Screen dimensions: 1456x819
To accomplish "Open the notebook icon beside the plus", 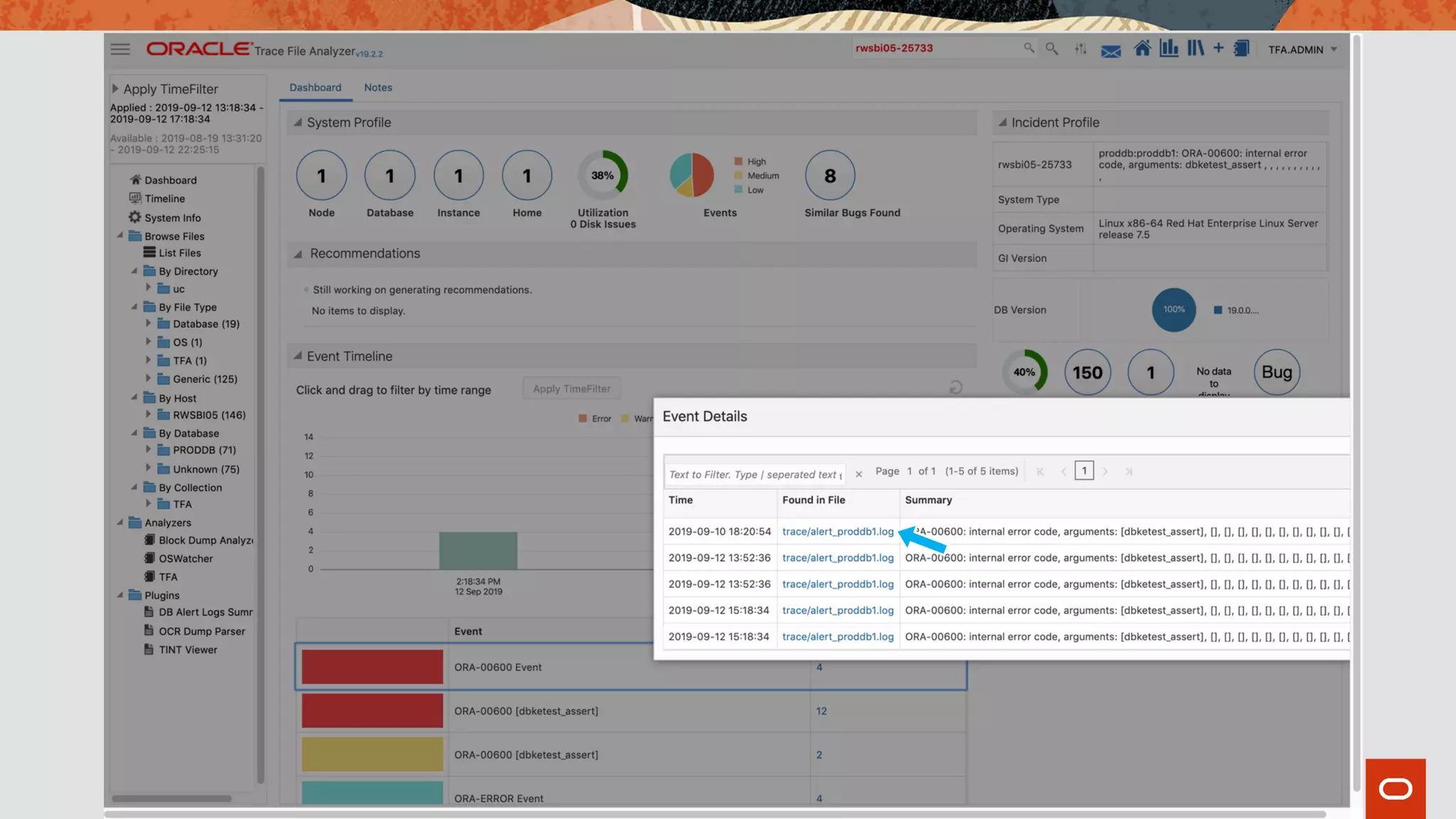I will point(1241,48).
